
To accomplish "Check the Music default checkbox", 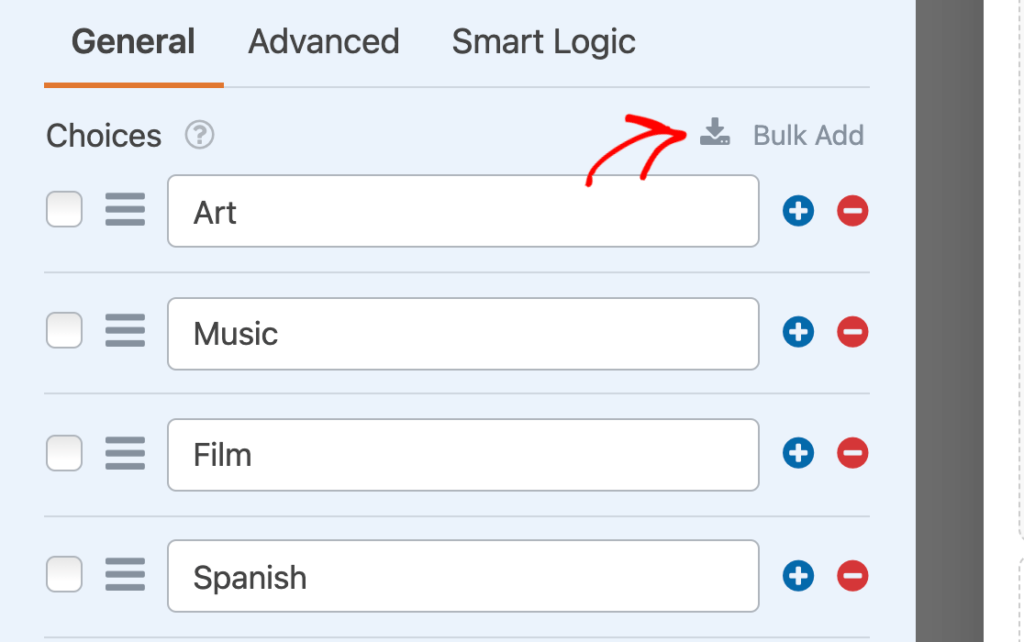I will pyautogui.click(x=64, y=330).
